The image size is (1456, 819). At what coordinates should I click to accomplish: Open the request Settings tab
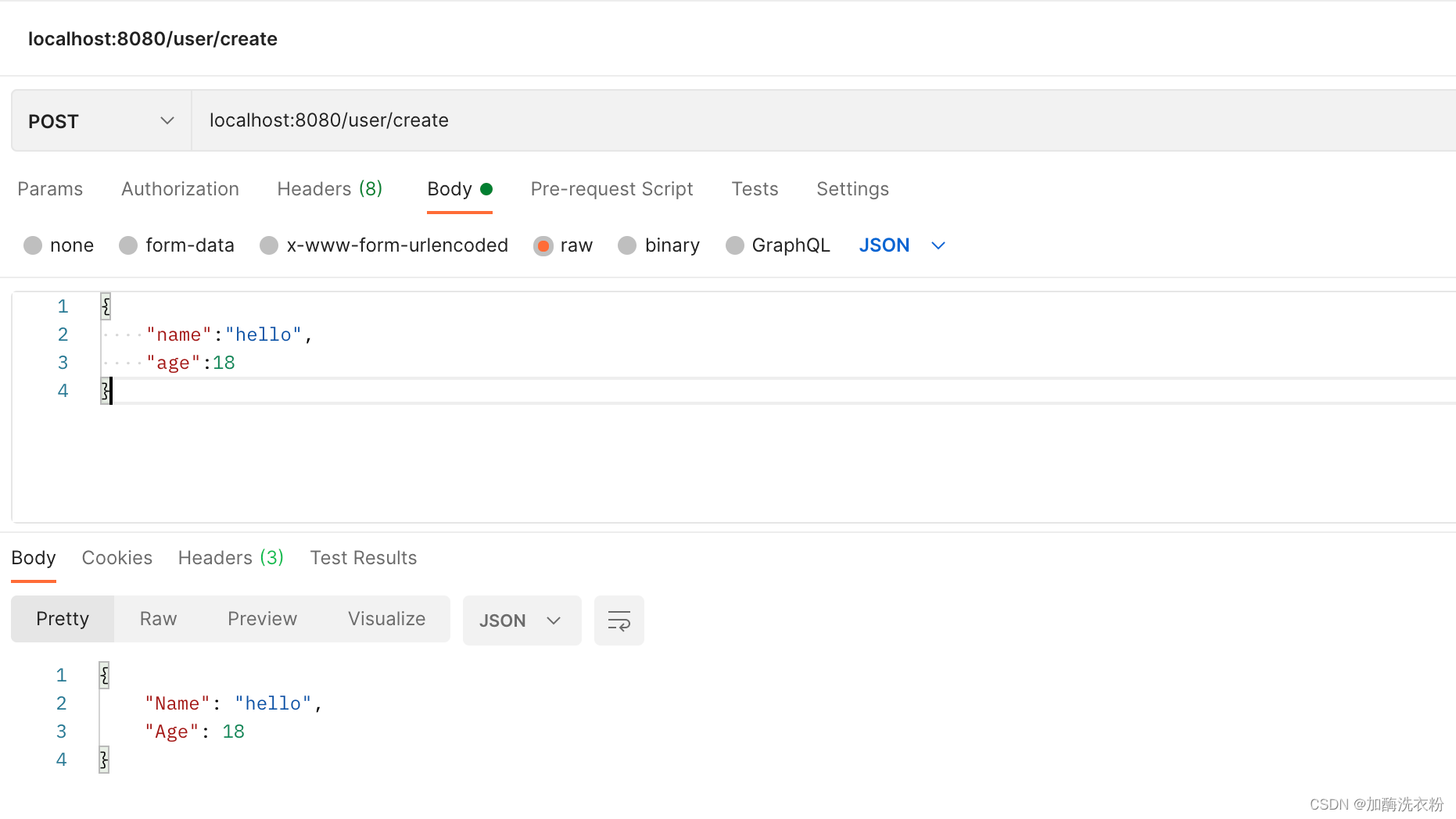pos(852,189)
